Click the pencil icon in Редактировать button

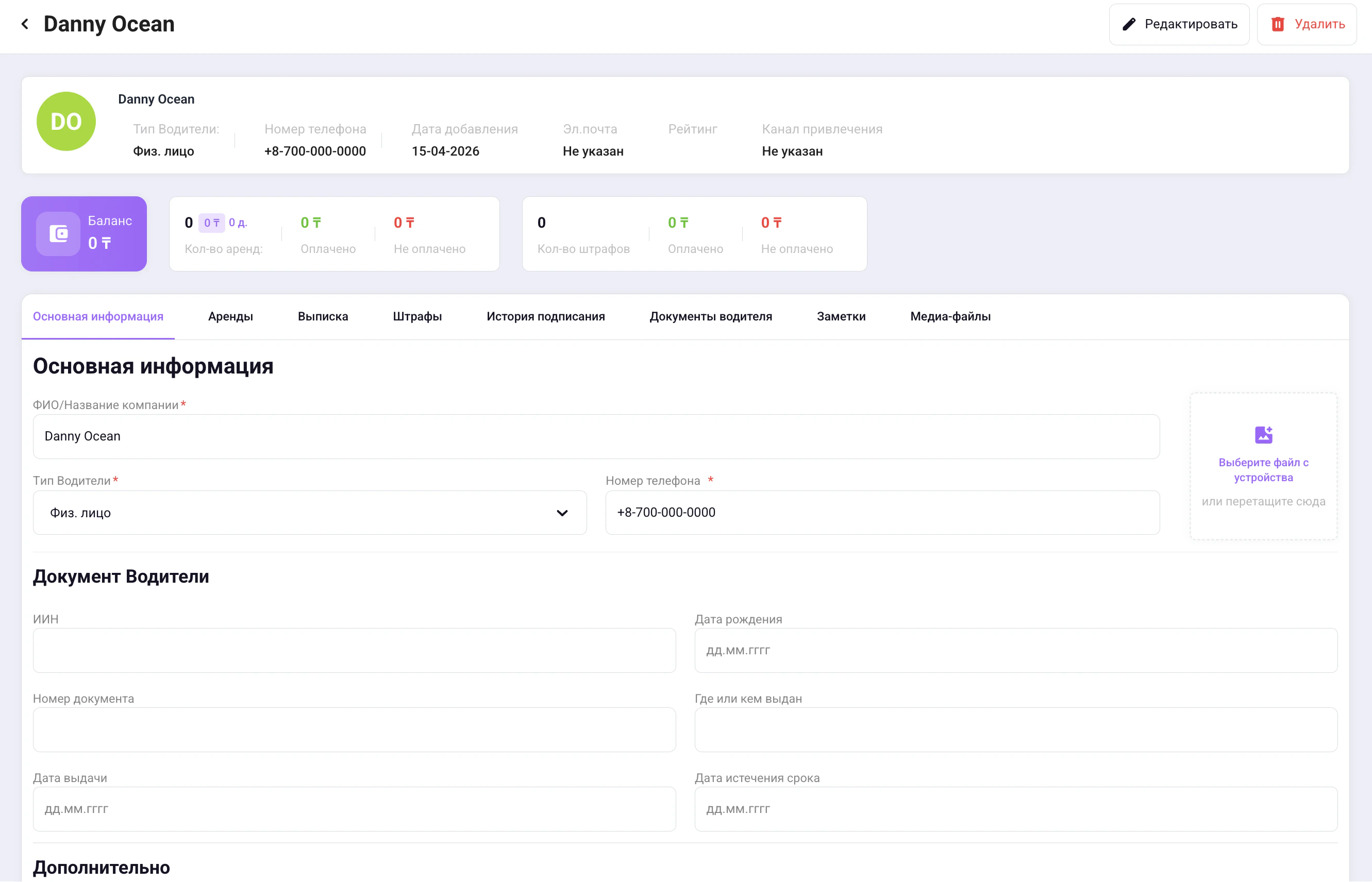click(x=1128, y=24)
